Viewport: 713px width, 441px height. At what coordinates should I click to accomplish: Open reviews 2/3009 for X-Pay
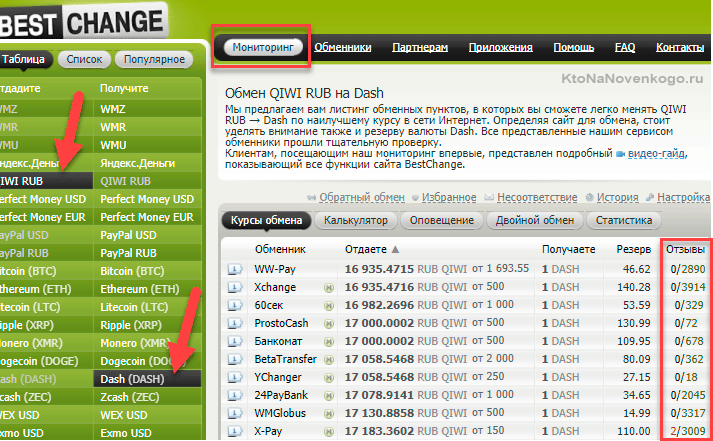pos(688,431)
